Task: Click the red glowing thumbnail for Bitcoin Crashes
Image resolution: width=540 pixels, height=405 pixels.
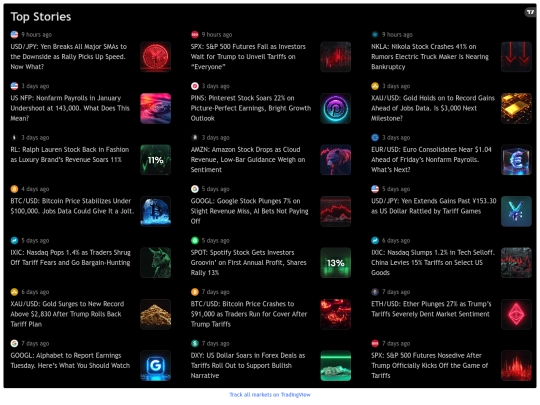Action: 336,314
